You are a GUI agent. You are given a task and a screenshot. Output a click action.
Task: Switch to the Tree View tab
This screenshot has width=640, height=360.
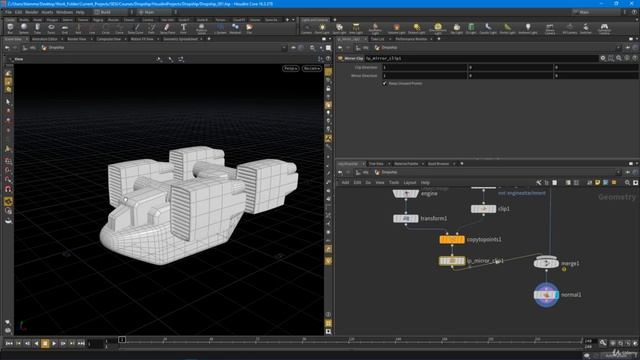coord(376,164)
